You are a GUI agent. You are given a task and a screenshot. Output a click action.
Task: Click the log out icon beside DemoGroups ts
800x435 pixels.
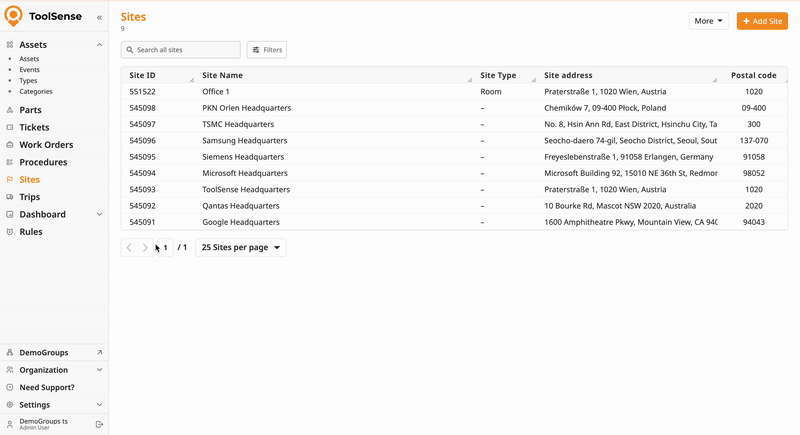pos(99,424)
